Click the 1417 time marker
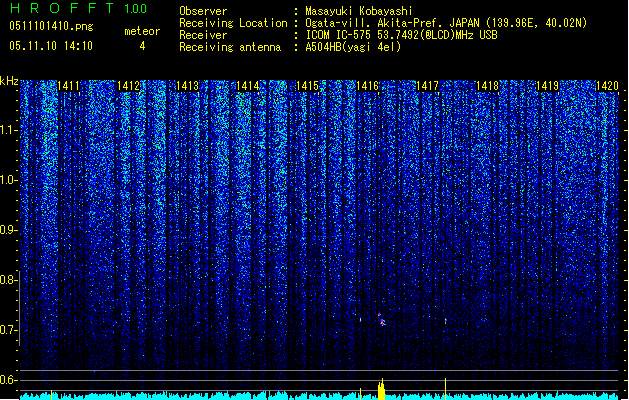629x400 pixels. (x=428, y=86)
